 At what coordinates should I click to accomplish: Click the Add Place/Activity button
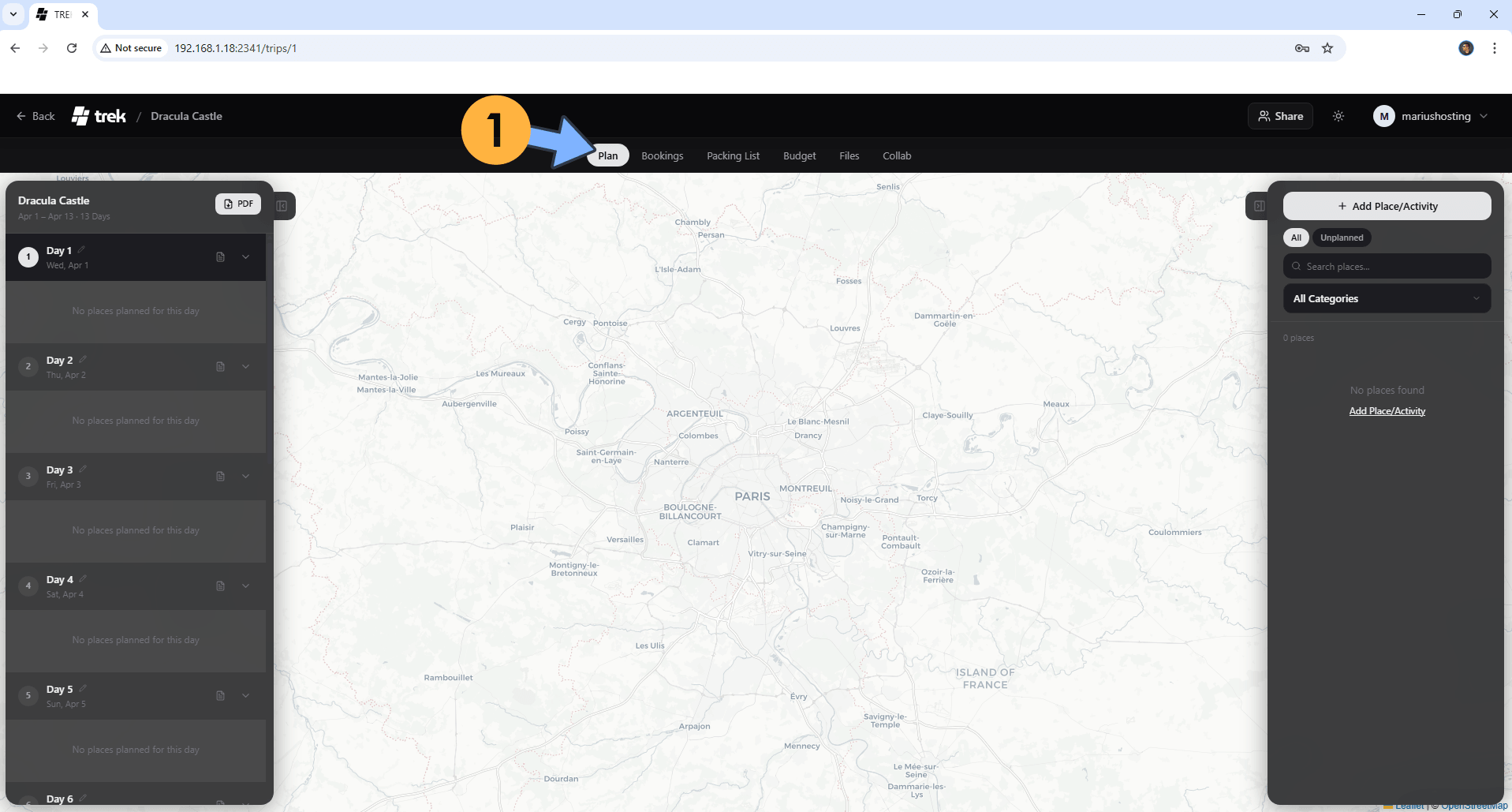click(1387, 207)
